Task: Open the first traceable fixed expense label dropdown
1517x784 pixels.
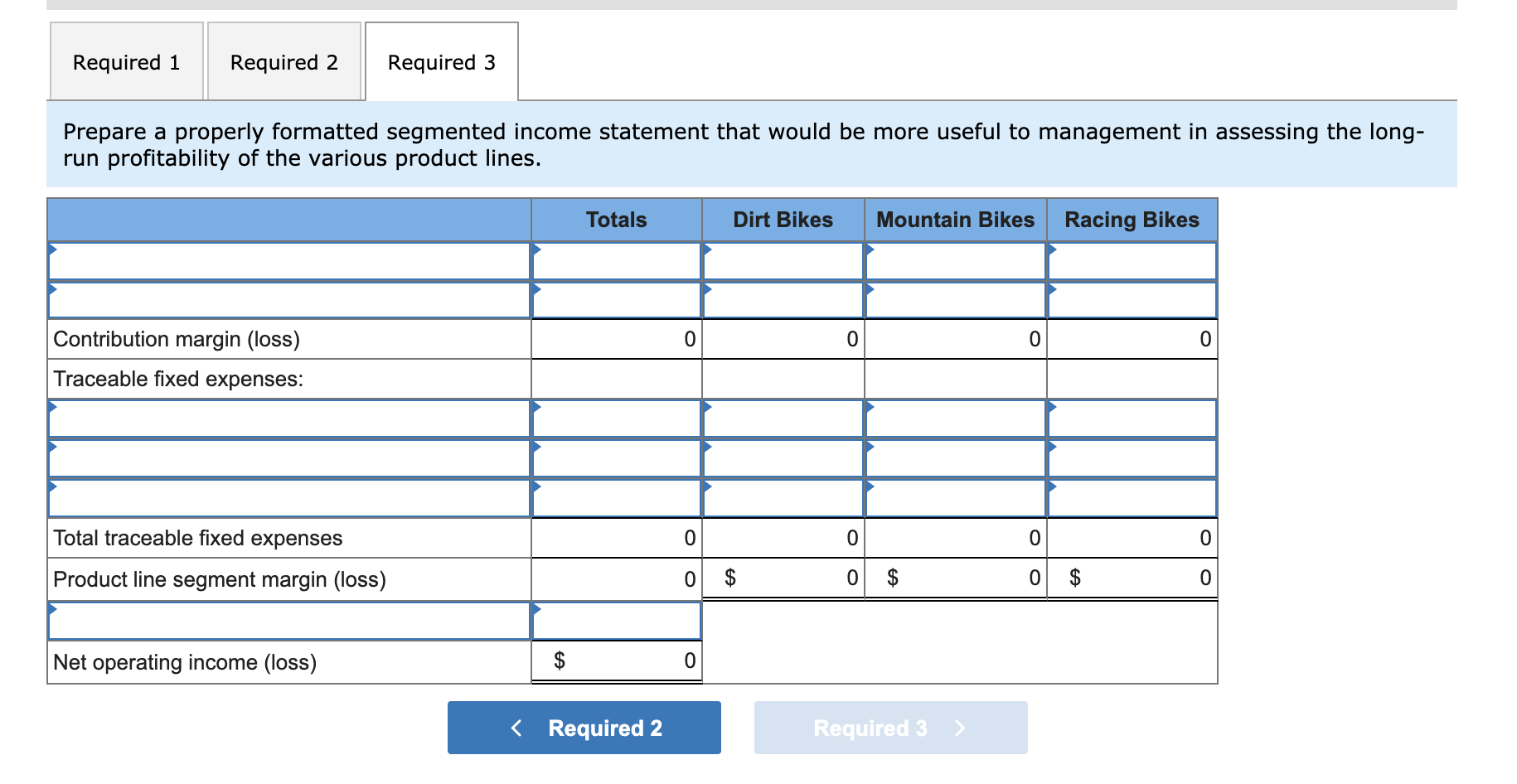Action: click(288, 419)
